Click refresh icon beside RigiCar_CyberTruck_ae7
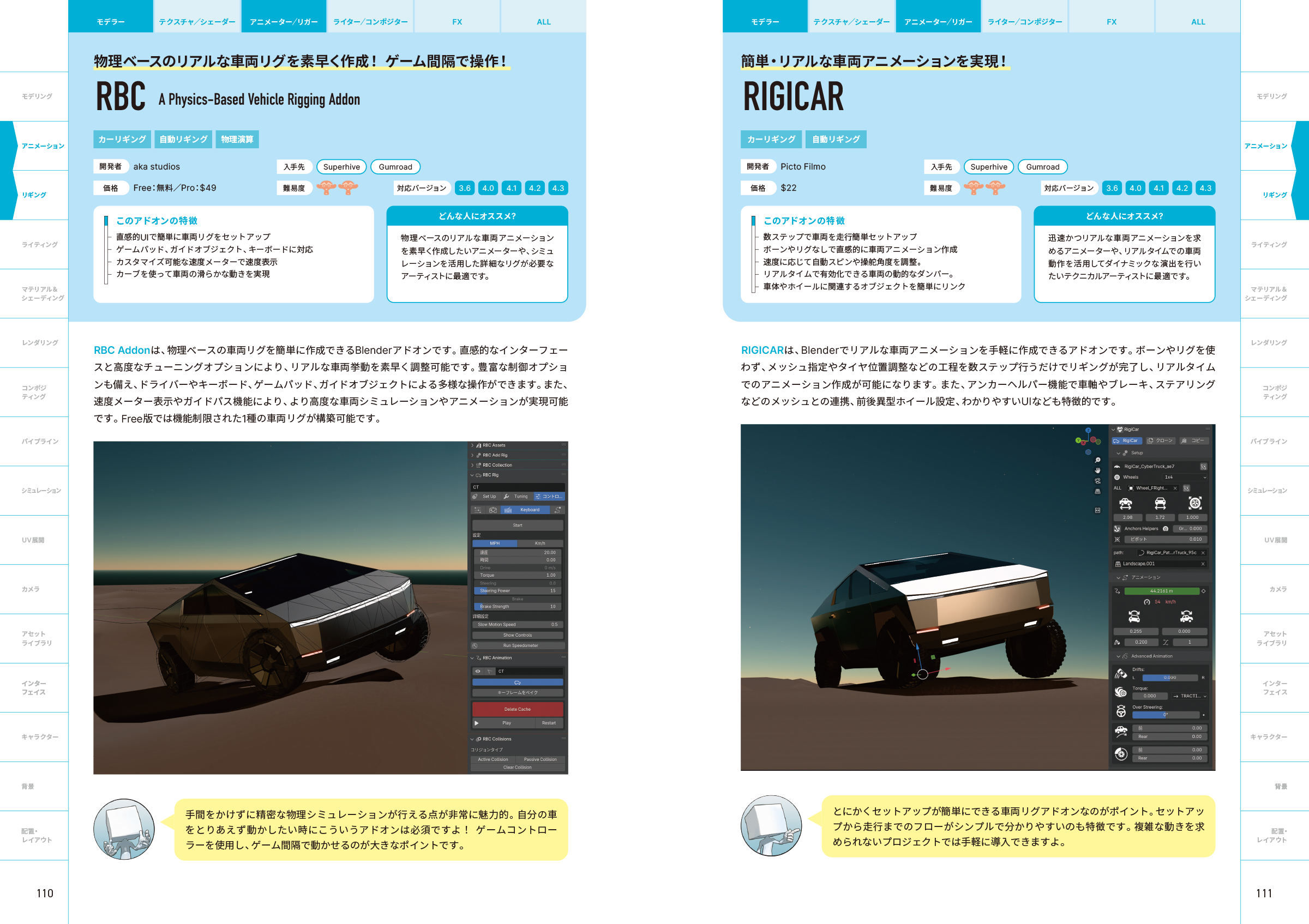Viewport: 1309px width, 924px height. [x=1203, y=467]
